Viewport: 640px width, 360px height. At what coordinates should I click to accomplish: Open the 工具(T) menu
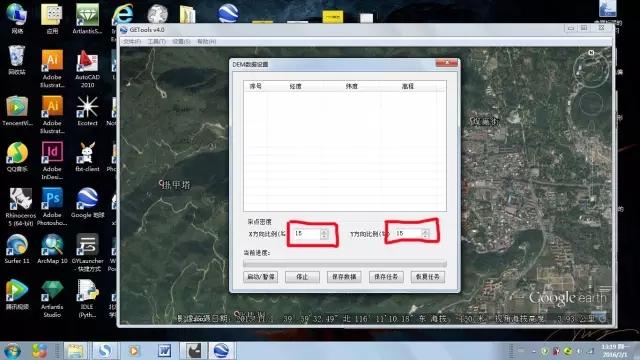pos(156,42)
